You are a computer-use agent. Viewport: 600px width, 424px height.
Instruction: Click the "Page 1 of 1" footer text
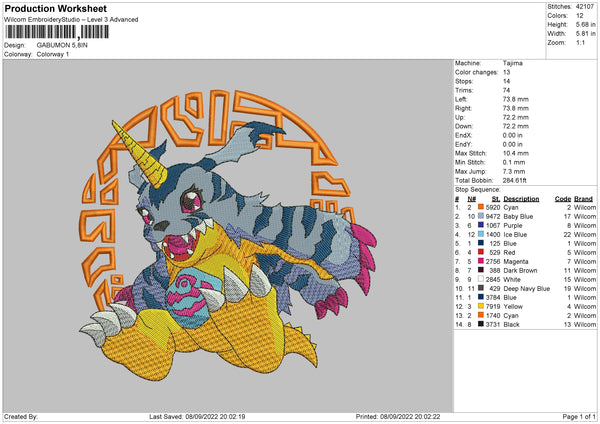pyautogui.click(x=579, y=416)
